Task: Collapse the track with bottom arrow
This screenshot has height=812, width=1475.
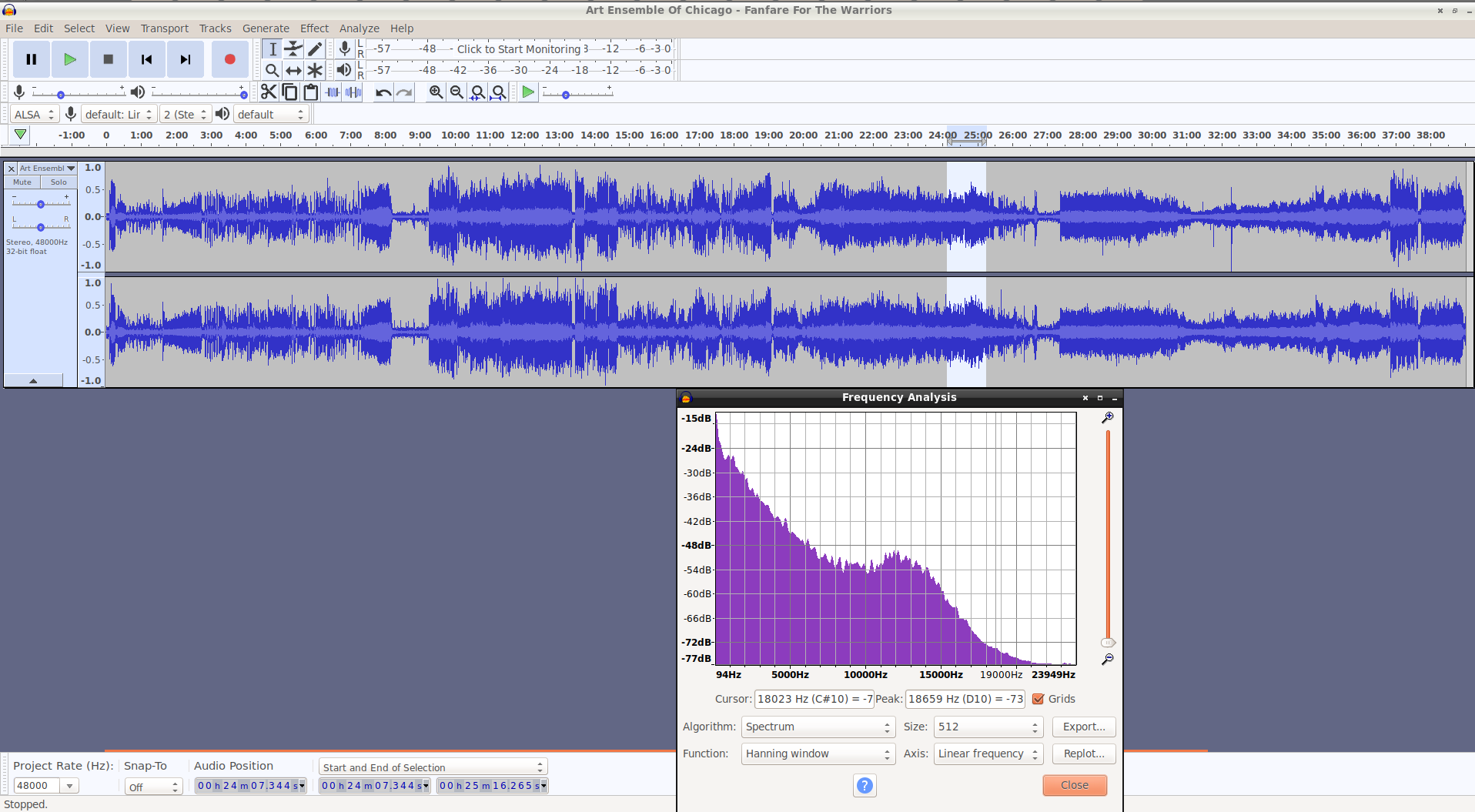Action: pyautogui.click(x=33, y=380)
